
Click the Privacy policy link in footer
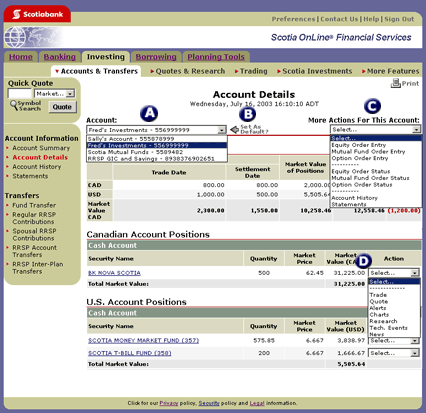click(x=169, y=403)
